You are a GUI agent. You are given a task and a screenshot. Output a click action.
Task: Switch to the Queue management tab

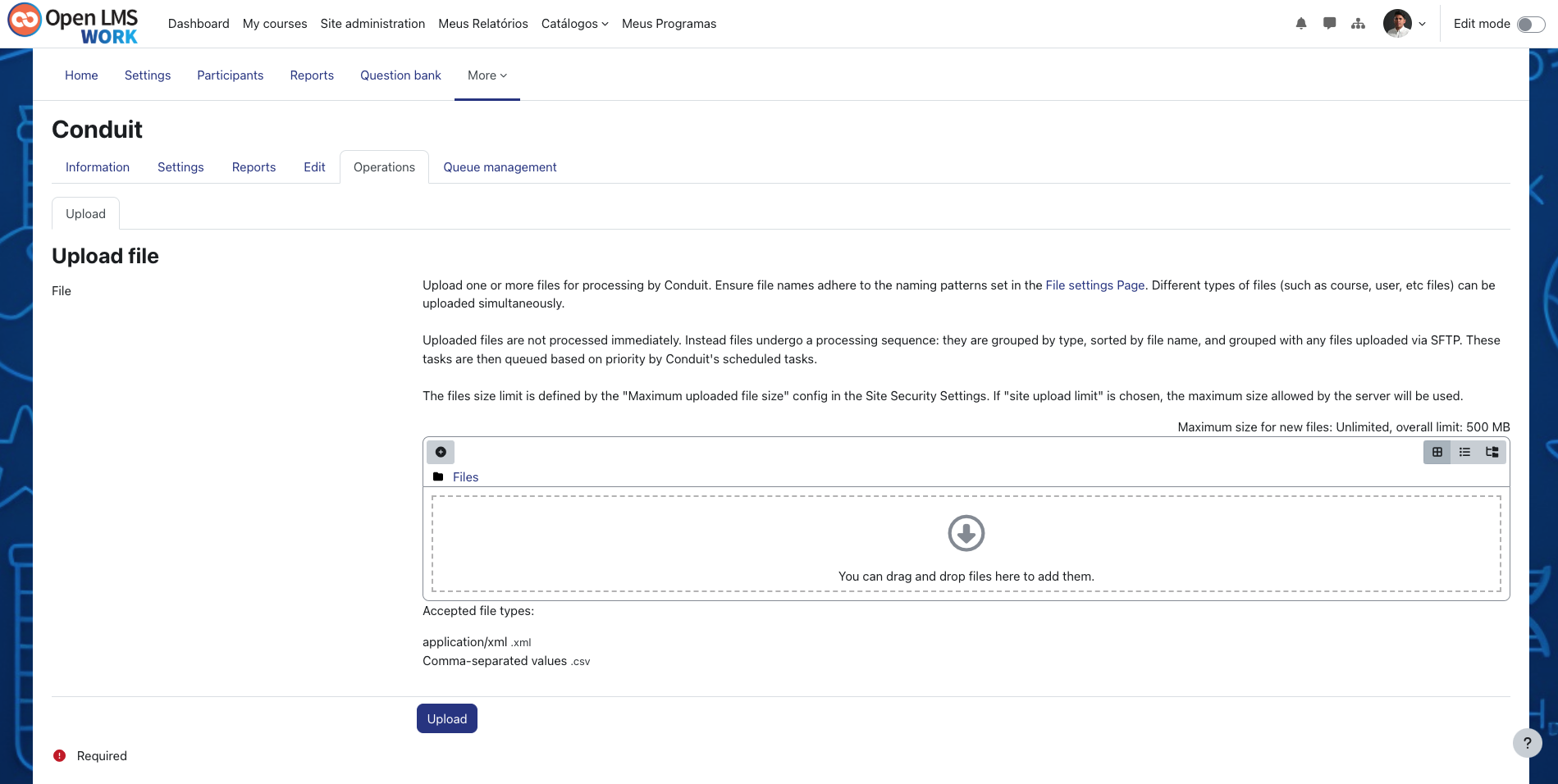[500, 166]
